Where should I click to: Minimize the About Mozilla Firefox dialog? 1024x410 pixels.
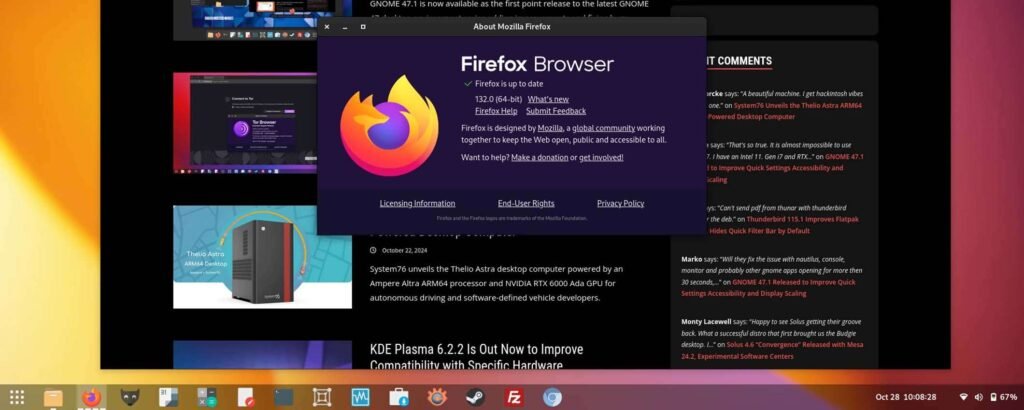[345, 27]
